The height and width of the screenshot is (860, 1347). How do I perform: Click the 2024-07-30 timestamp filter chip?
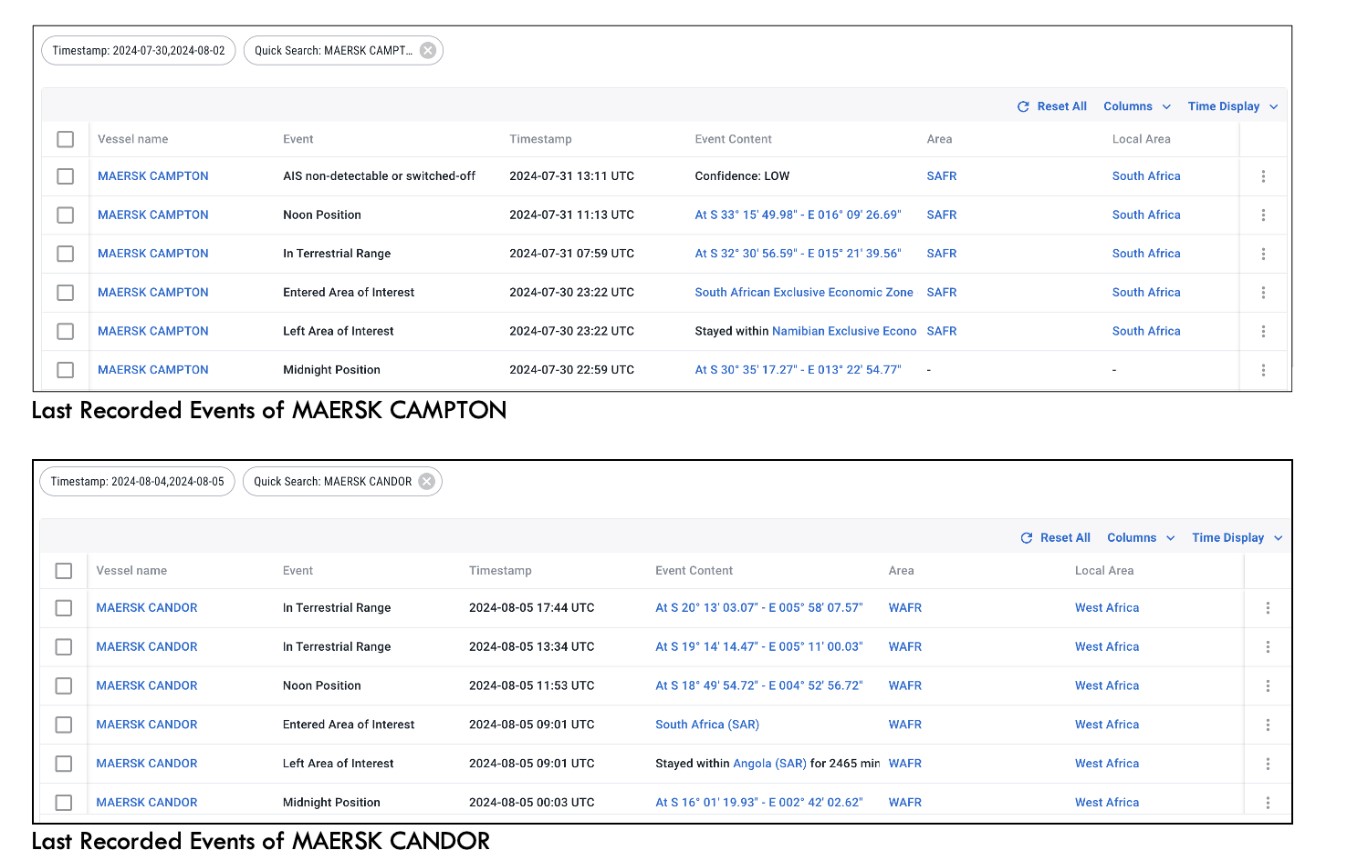point(138,51)
